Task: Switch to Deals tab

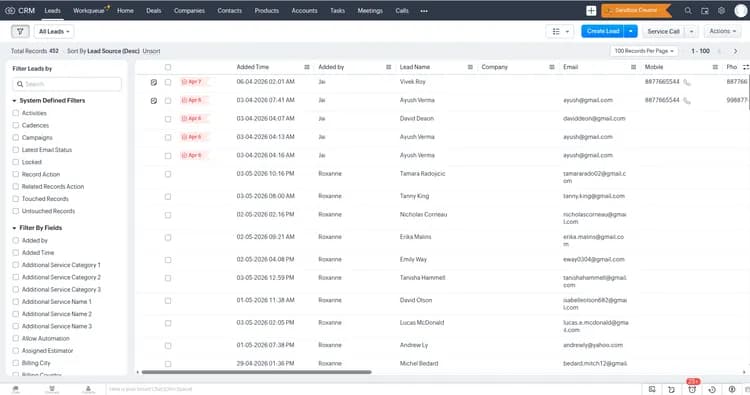Action: pos(154,11)
